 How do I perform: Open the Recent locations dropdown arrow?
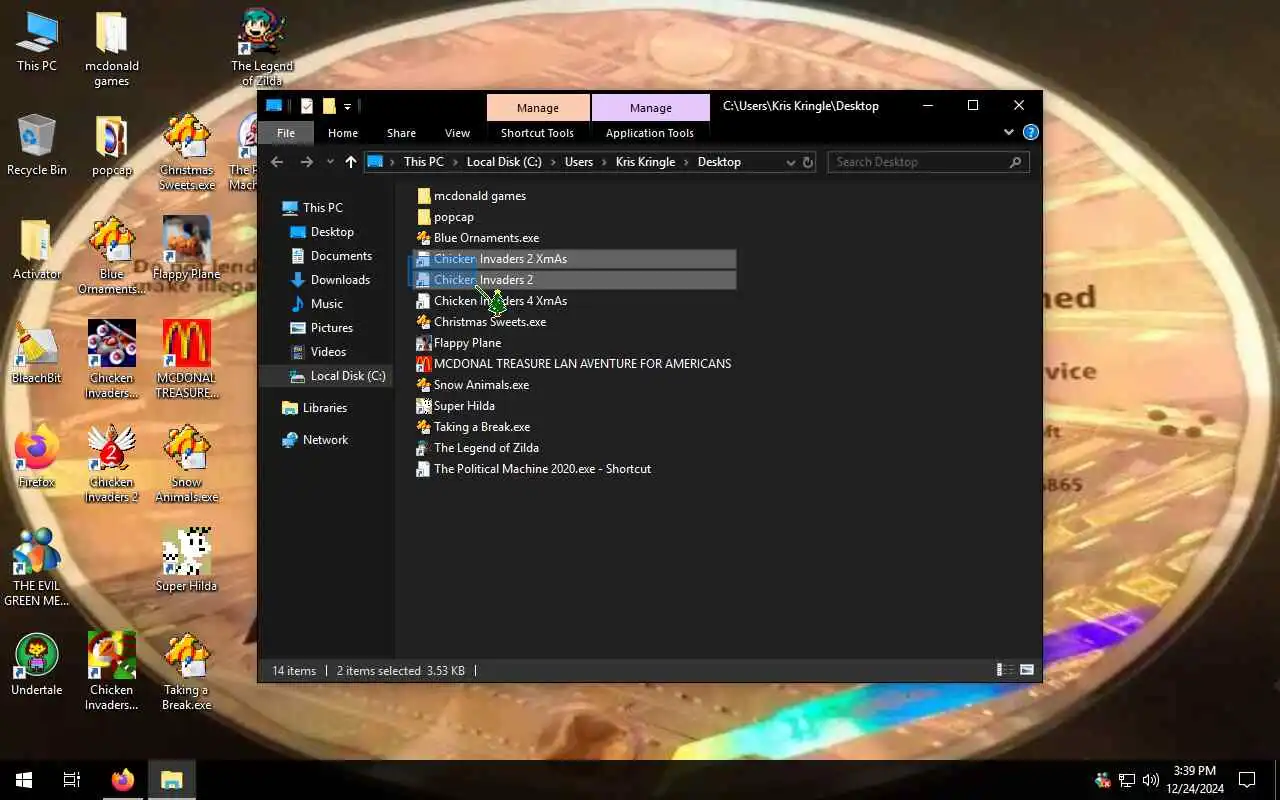click(x=330, y=162)
